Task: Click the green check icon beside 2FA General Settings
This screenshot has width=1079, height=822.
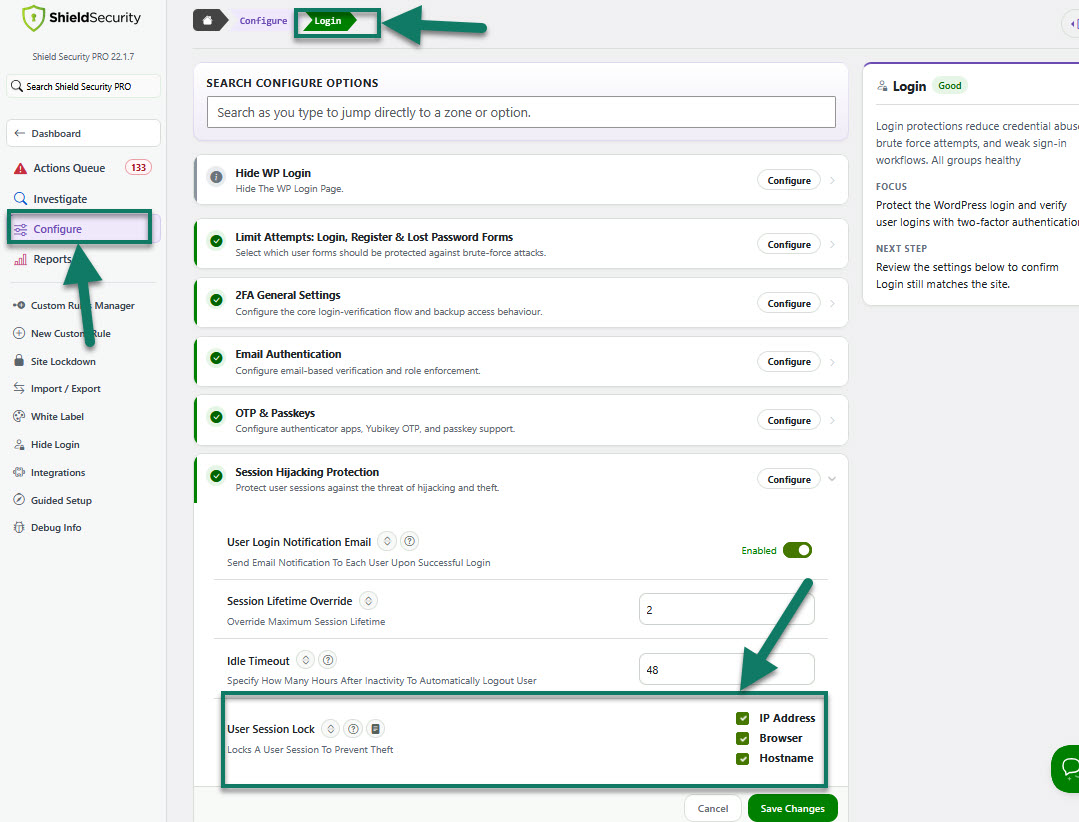Action: 216,300
